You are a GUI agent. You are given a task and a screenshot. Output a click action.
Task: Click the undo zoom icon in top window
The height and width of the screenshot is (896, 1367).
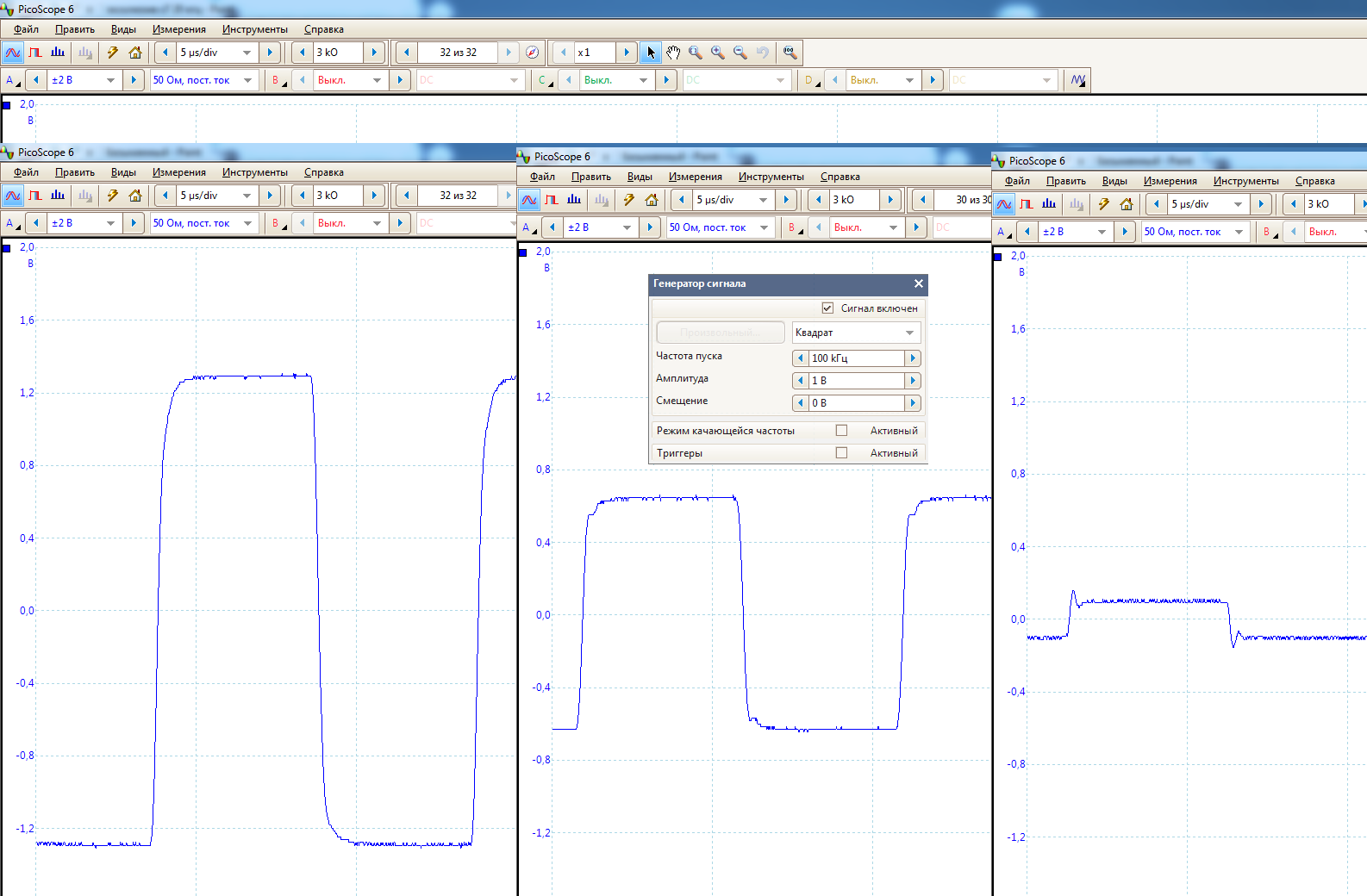click(763, 53)
